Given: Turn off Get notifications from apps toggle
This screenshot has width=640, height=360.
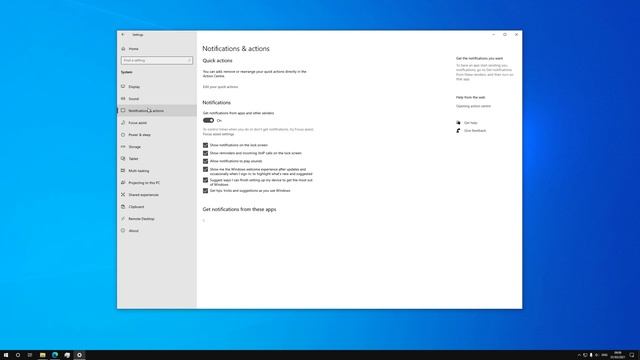Looking at the screenshot, I should pyautogui.click(x=208, y=120).
